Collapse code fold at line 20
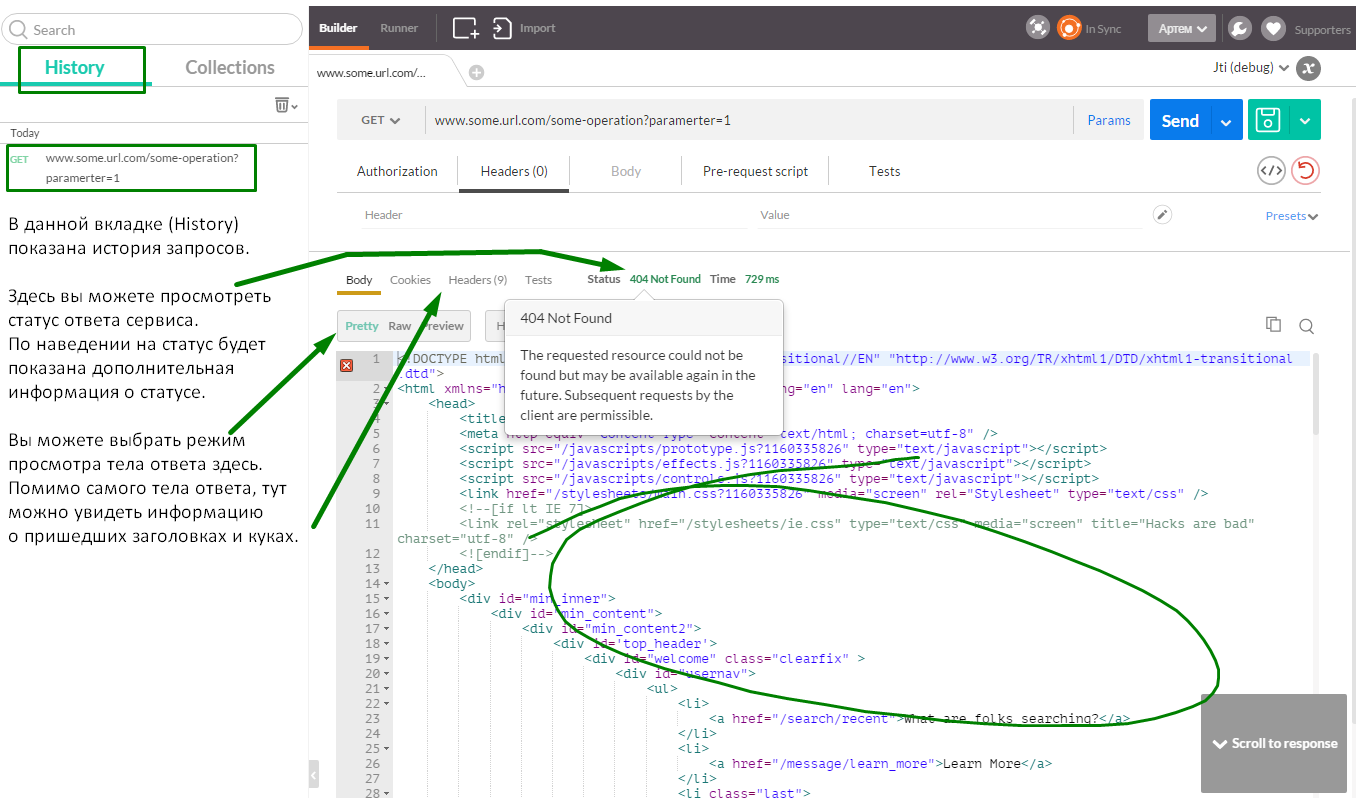Screen dimensions: 1356x798 (387, 674)
